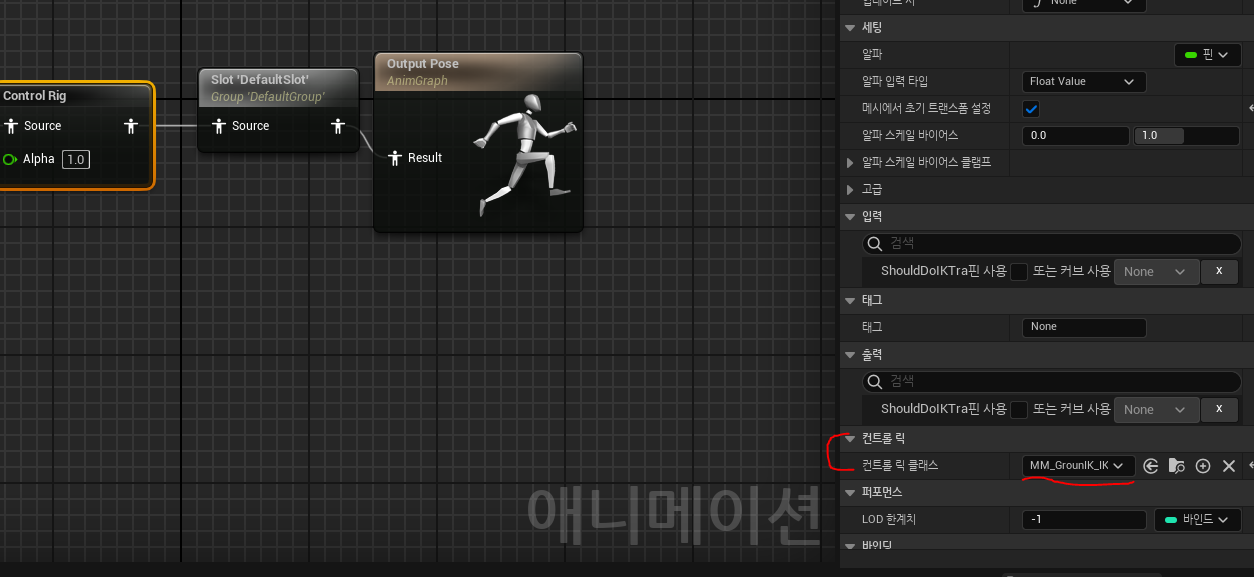Collapse the 입력 section
This screenshot has height=577, width=1254.
click(x=850, y=217)
